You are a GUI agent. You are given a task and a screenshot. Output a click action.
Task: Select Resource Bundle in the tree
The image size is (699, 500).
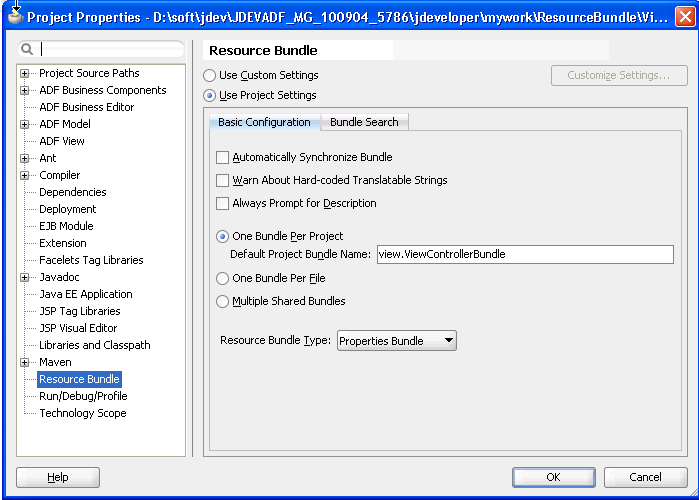pyautogui.click(x=79, y=379)
